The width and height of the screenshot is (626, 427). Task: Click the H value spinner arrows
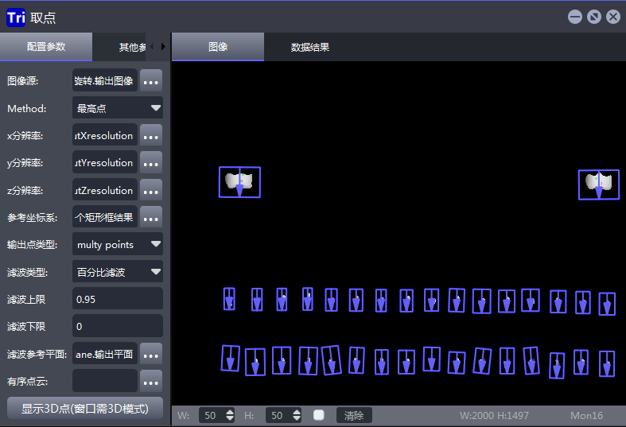point(298,415)
